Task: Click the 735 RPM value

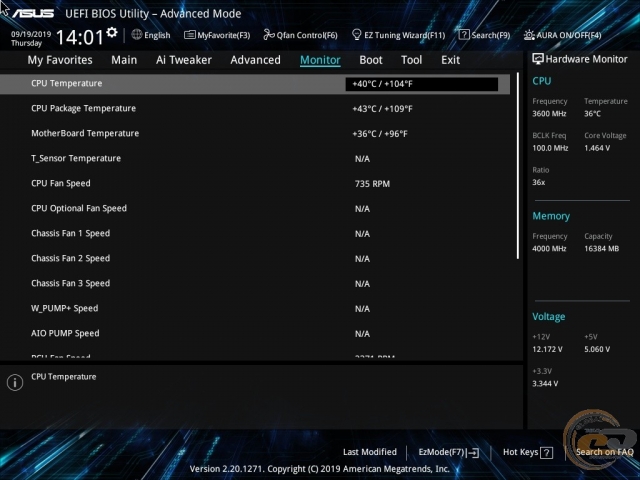Action: pos(372,184)
